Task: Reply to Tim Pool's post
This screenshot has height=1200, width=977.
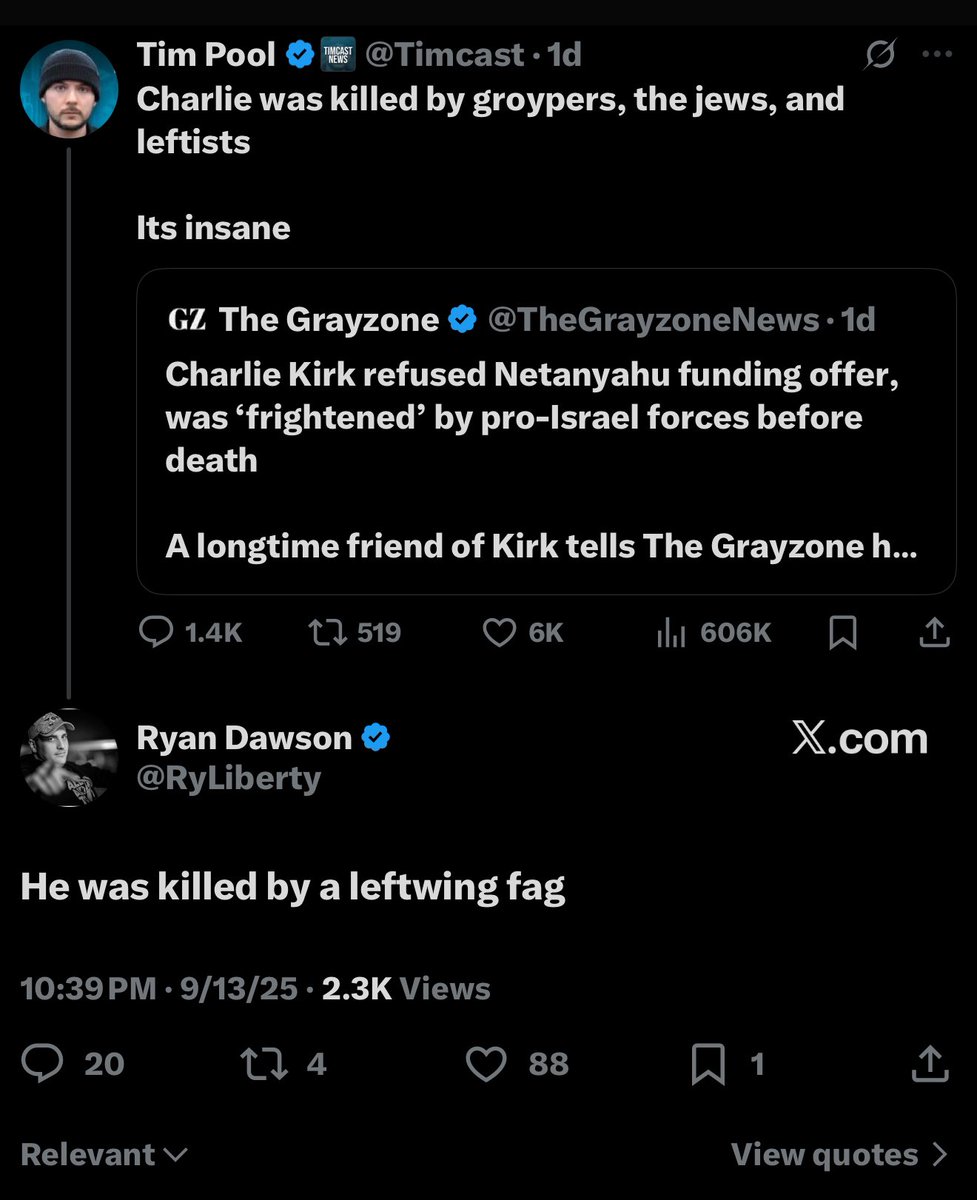Action: pos(155,632)
